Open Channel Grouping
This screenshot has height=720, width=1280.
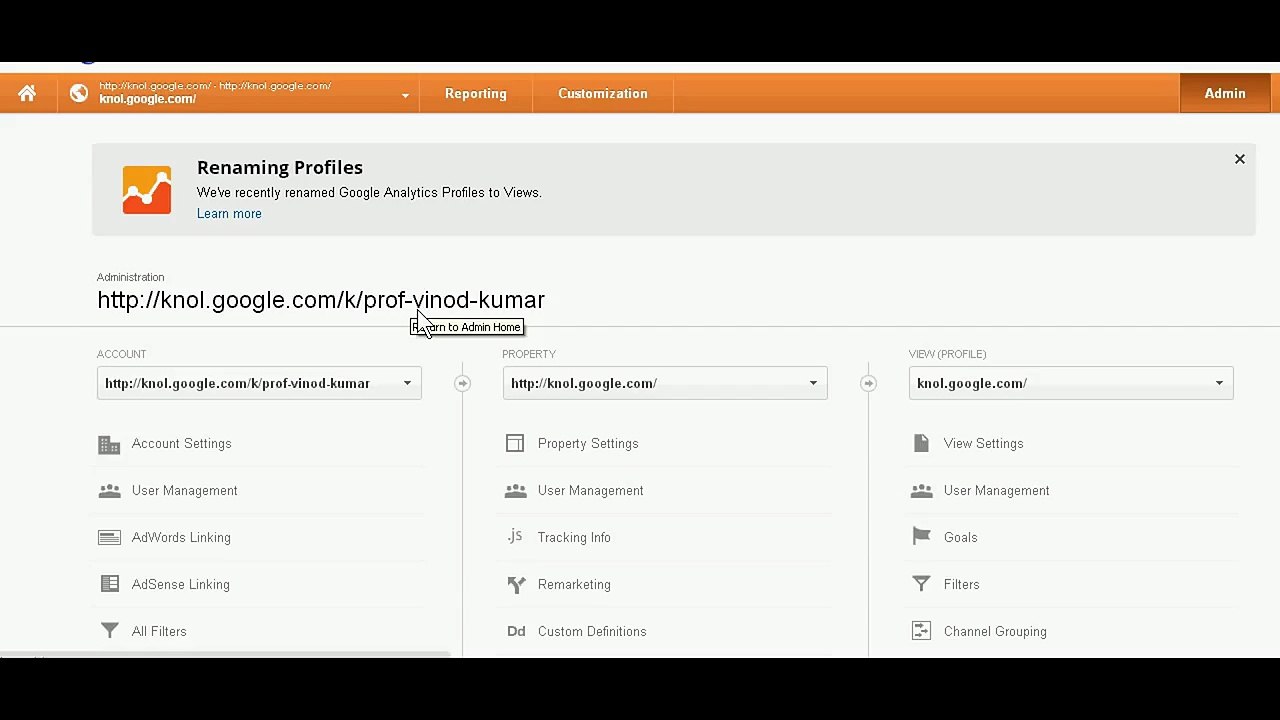click(x=995, y=632)
